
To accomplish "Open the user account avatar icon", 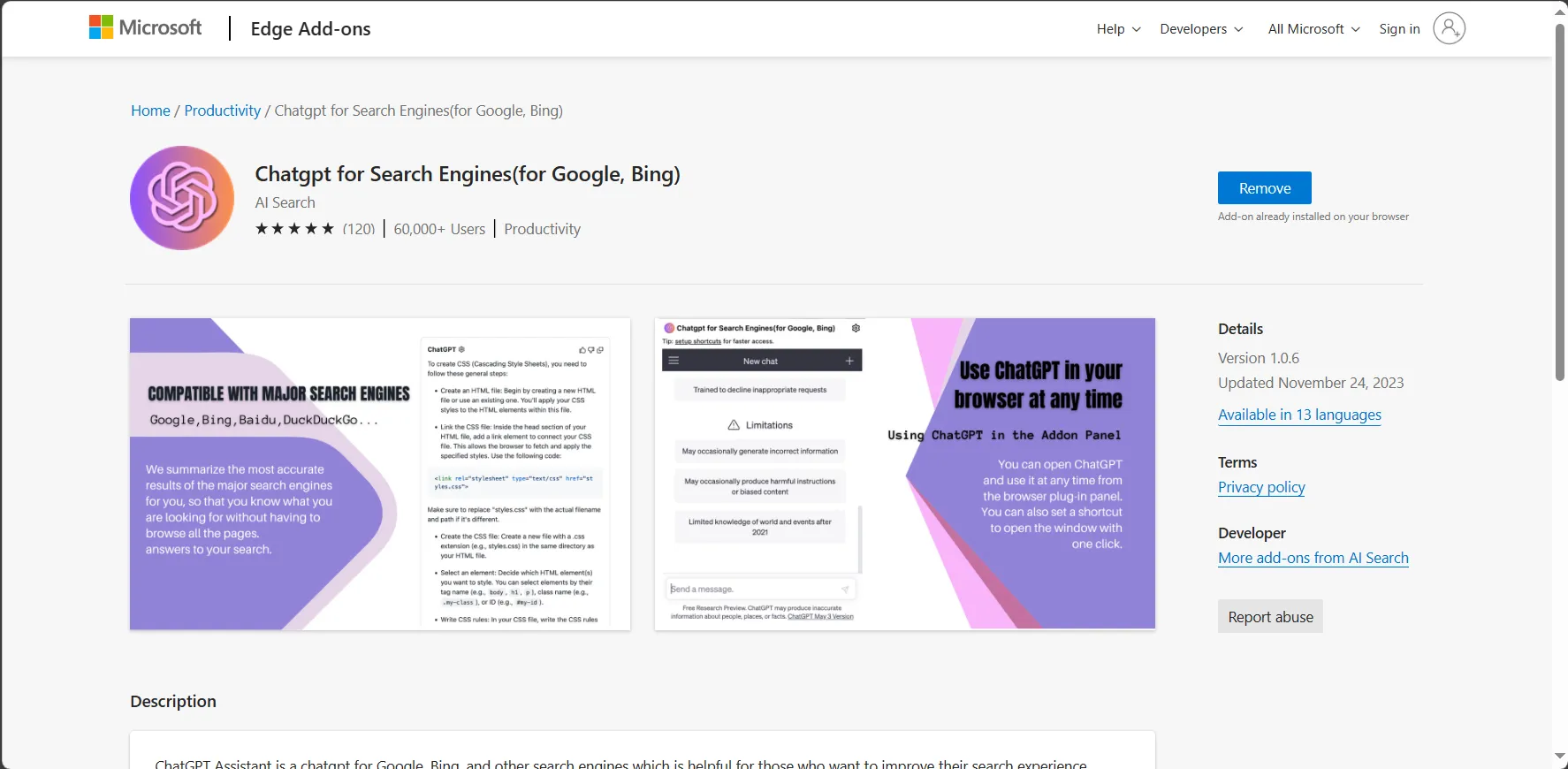I will [x=1449, y=28].
